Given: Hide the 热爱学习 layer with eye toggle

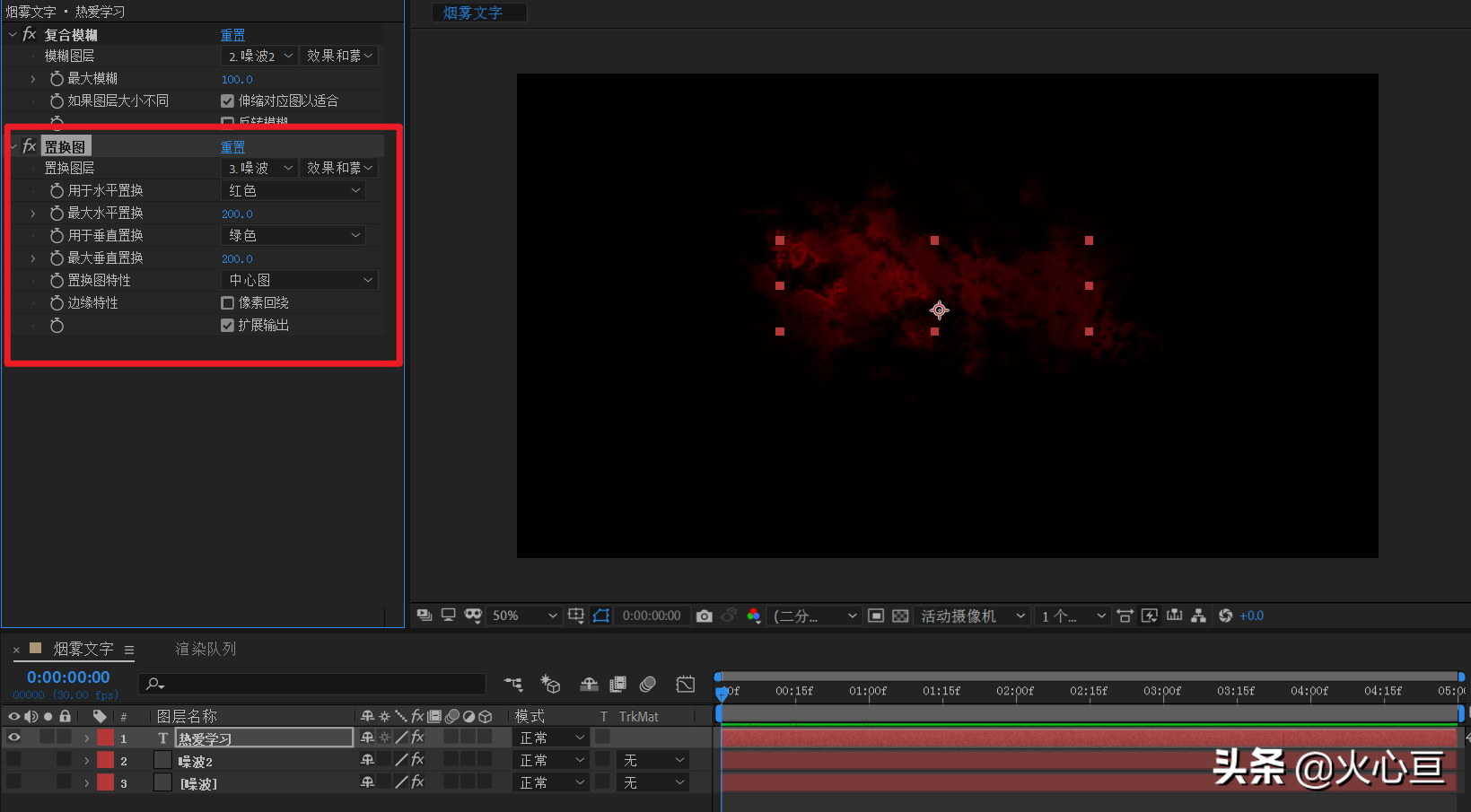Looking at the screenshot, I should (x=14, y=738).
